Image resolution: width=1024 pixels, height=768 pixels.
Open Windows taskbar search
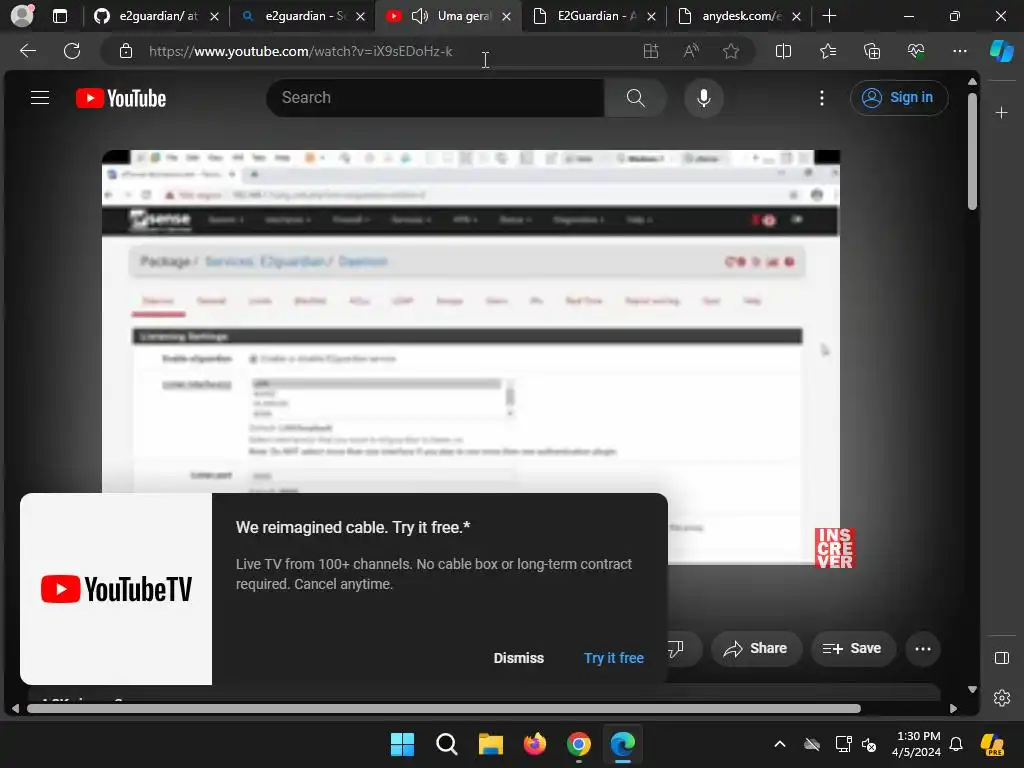(447, 744)
